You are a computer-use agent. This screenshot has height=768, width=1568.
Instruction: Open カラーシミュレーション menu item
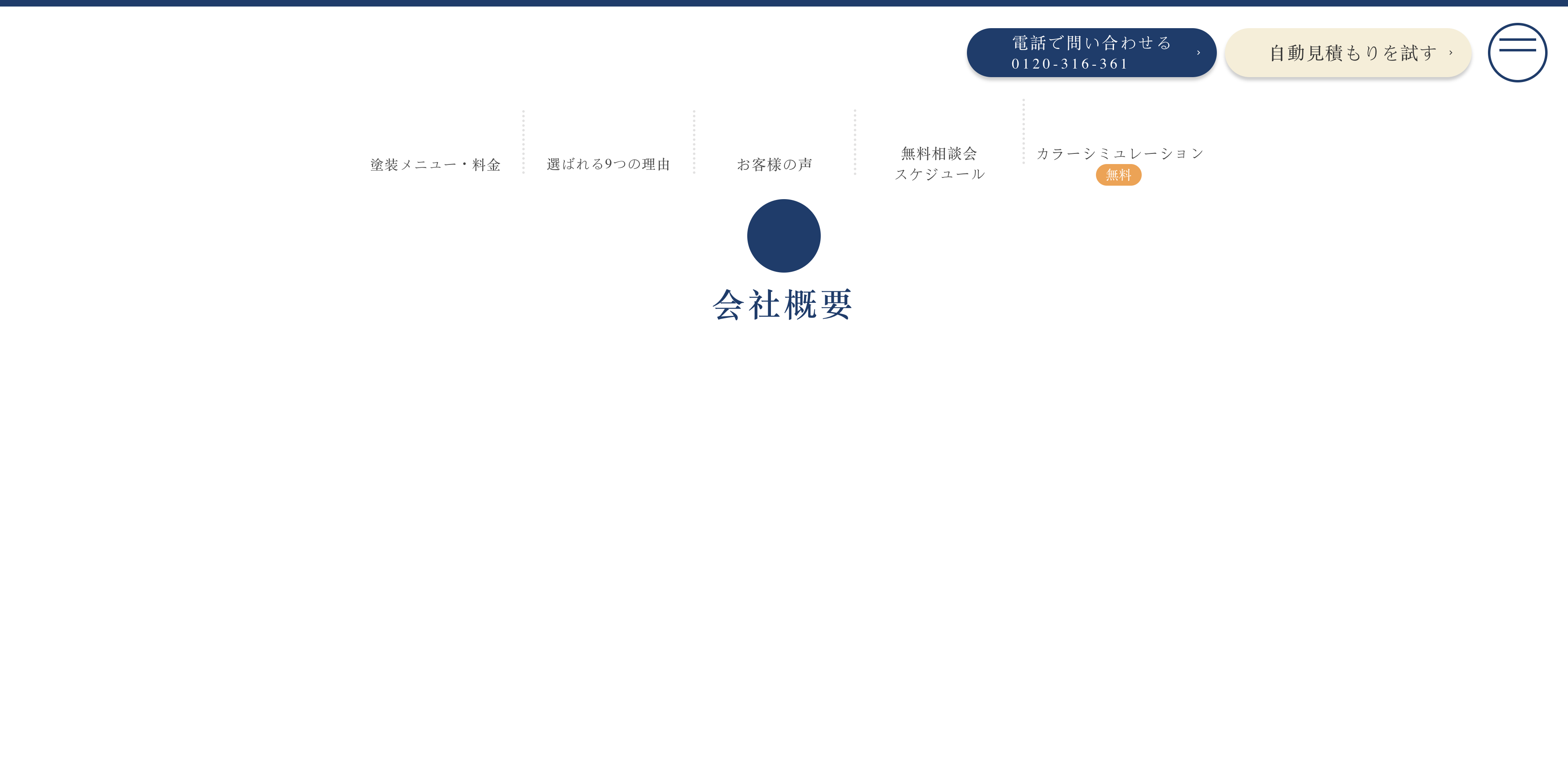click(x=1120, y=153)
